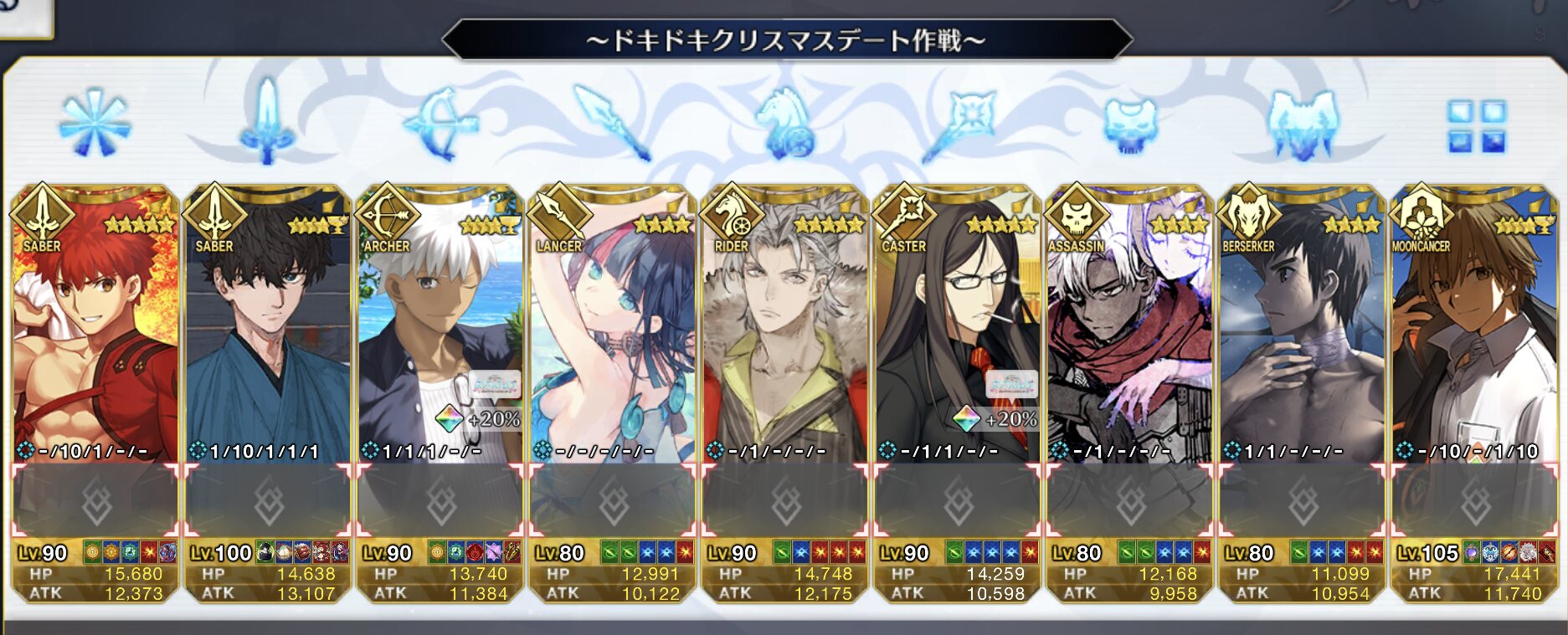
Task: Filter supports by Assassin skull icon
Action: [x=1129, y=125]
